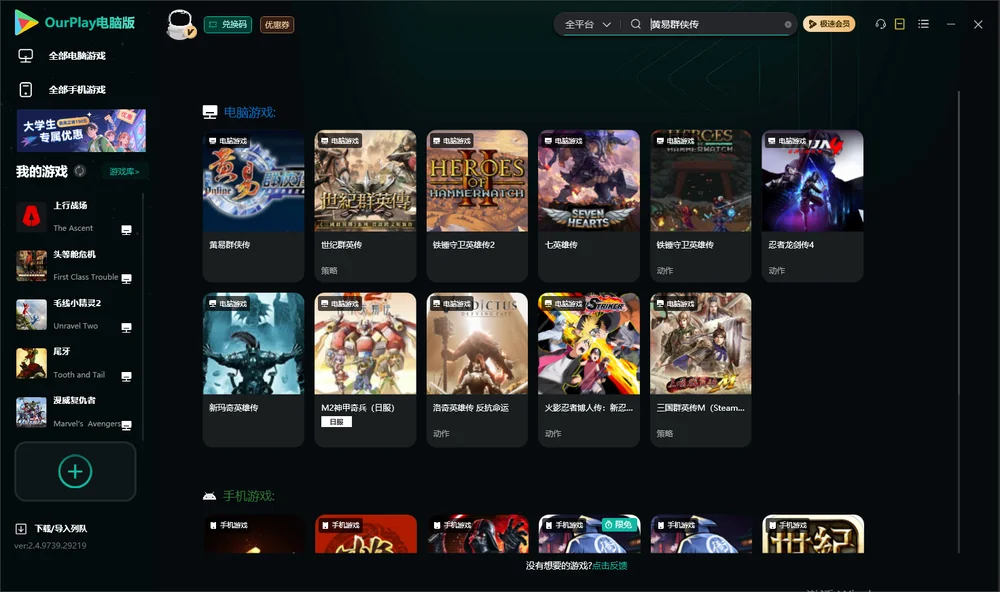
Task: Select the 忍者龙剑传4 game card
Action: 812,205
